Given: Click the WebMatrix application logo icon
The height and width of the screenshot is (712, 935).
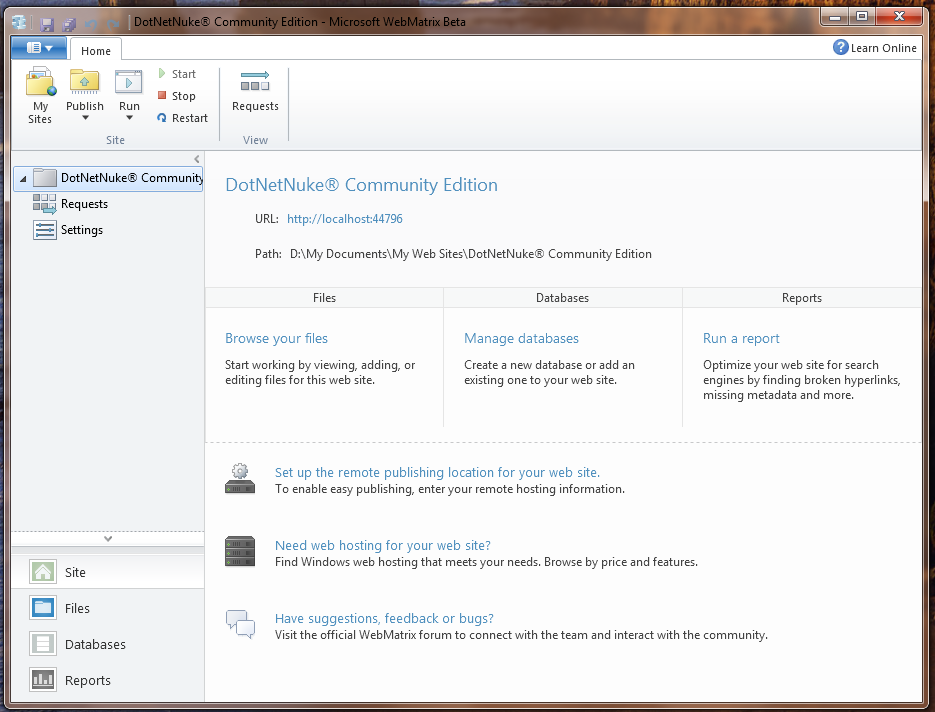Looking at the screenshot, I should pyautogui.click(x=19, y=23).
